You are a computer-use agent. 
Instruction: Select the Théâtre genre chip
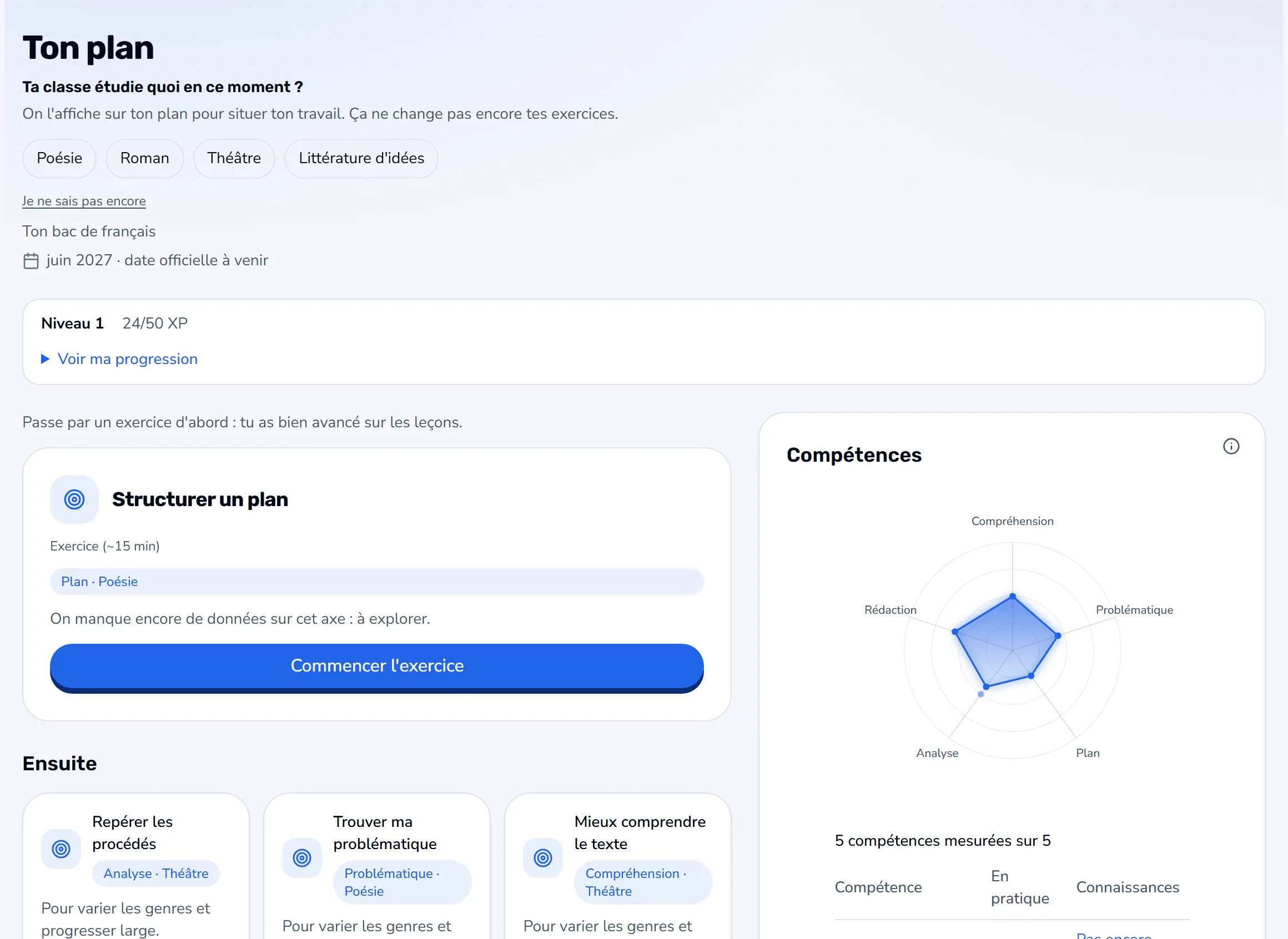(x=234, y=158)
